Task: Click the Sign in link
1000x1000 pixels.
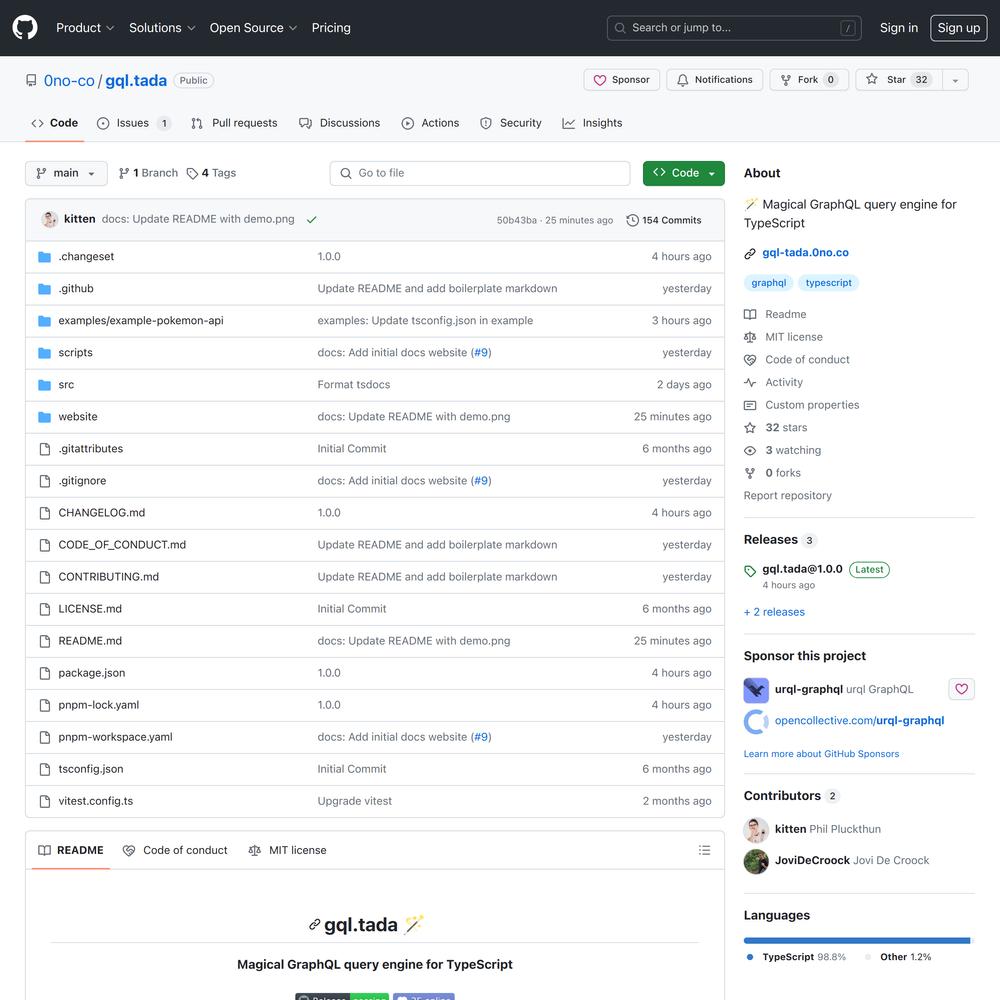Action: [899, 28]
